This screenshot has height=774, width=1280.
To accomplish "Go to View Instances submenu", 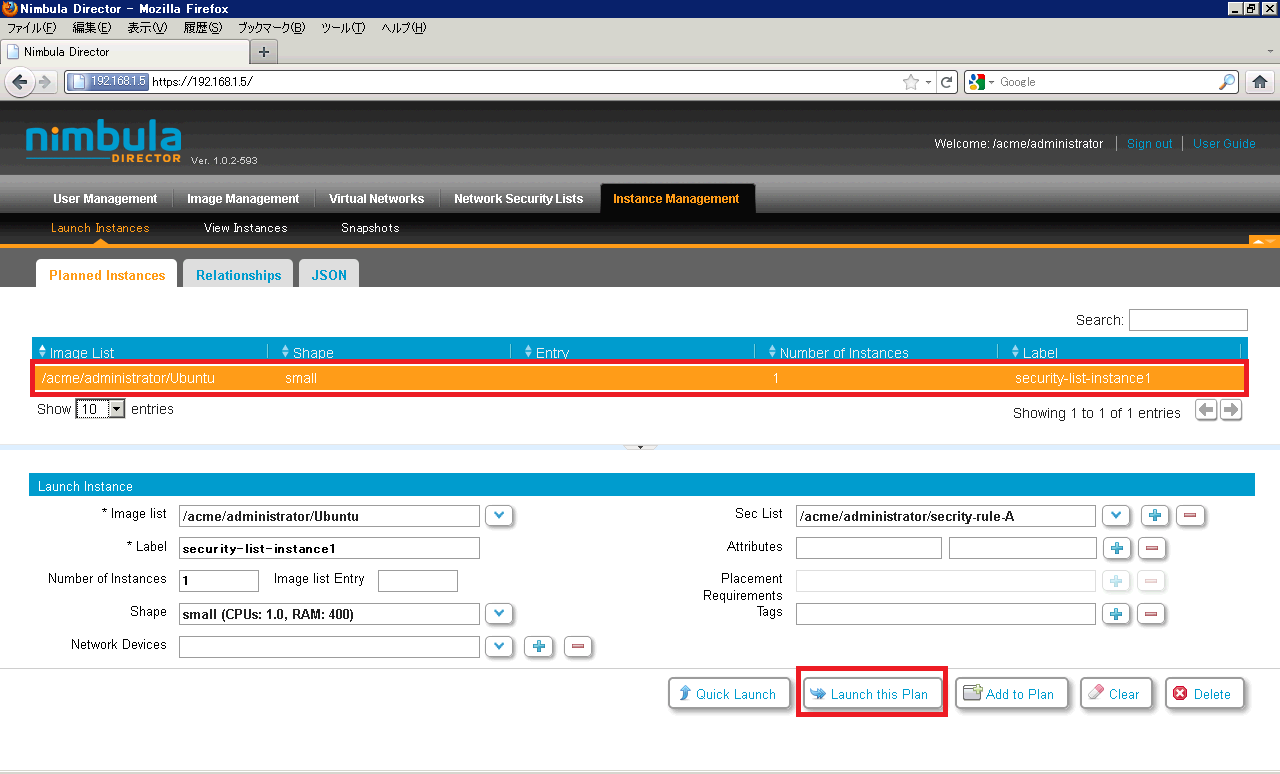I will [245, 228].
